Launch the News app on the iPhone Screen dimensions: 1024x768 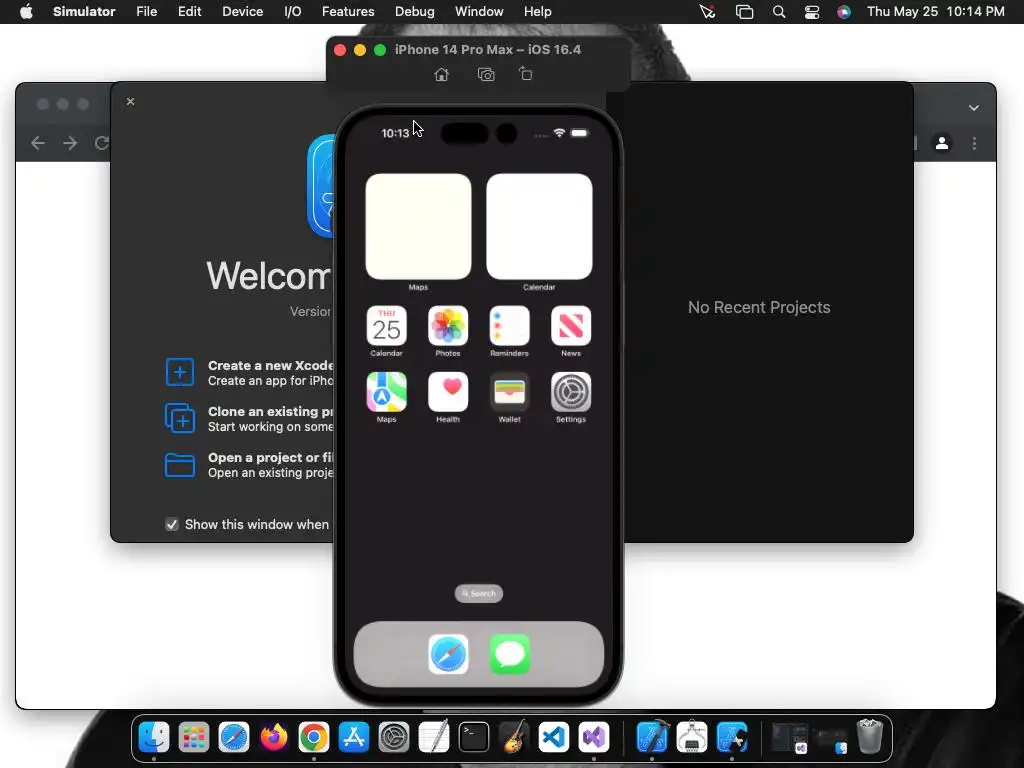click(x=571, y=326)
